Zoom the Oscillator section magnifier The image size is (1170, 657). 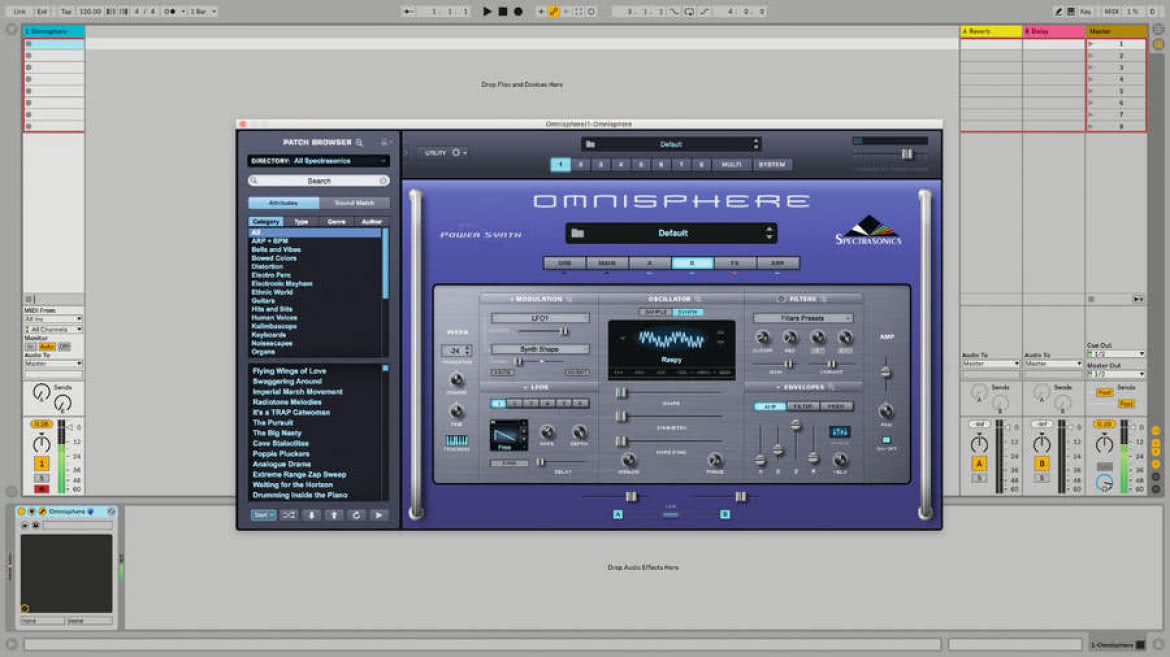698,299
